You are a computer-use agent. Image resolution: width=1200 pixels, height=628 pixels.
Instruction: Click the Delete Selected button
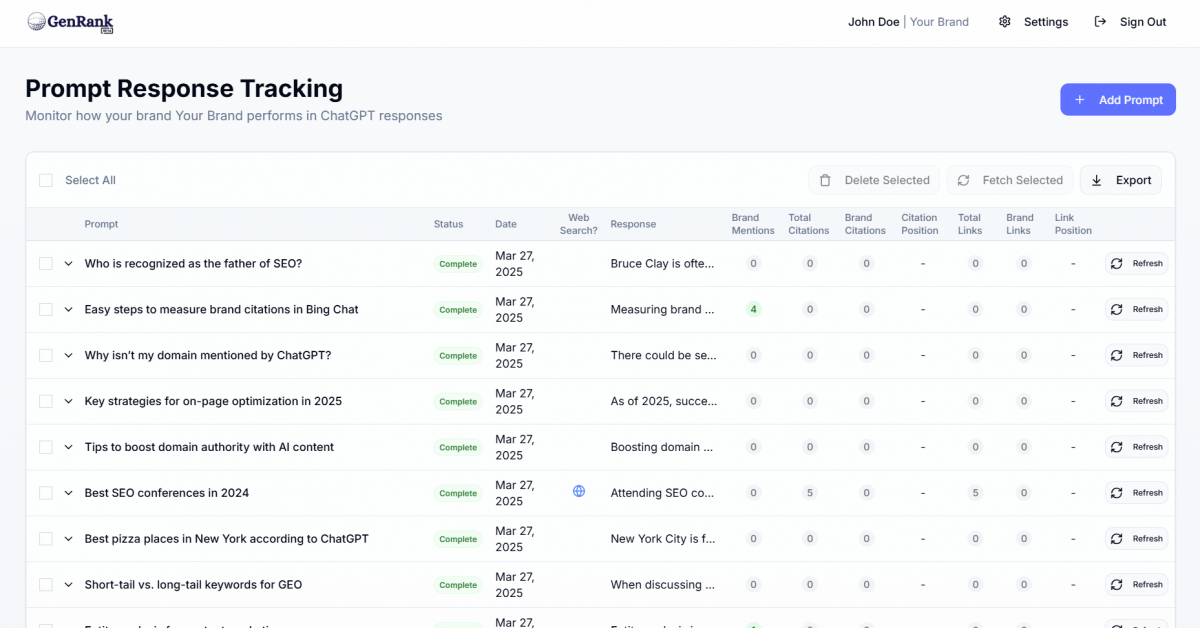874,180
